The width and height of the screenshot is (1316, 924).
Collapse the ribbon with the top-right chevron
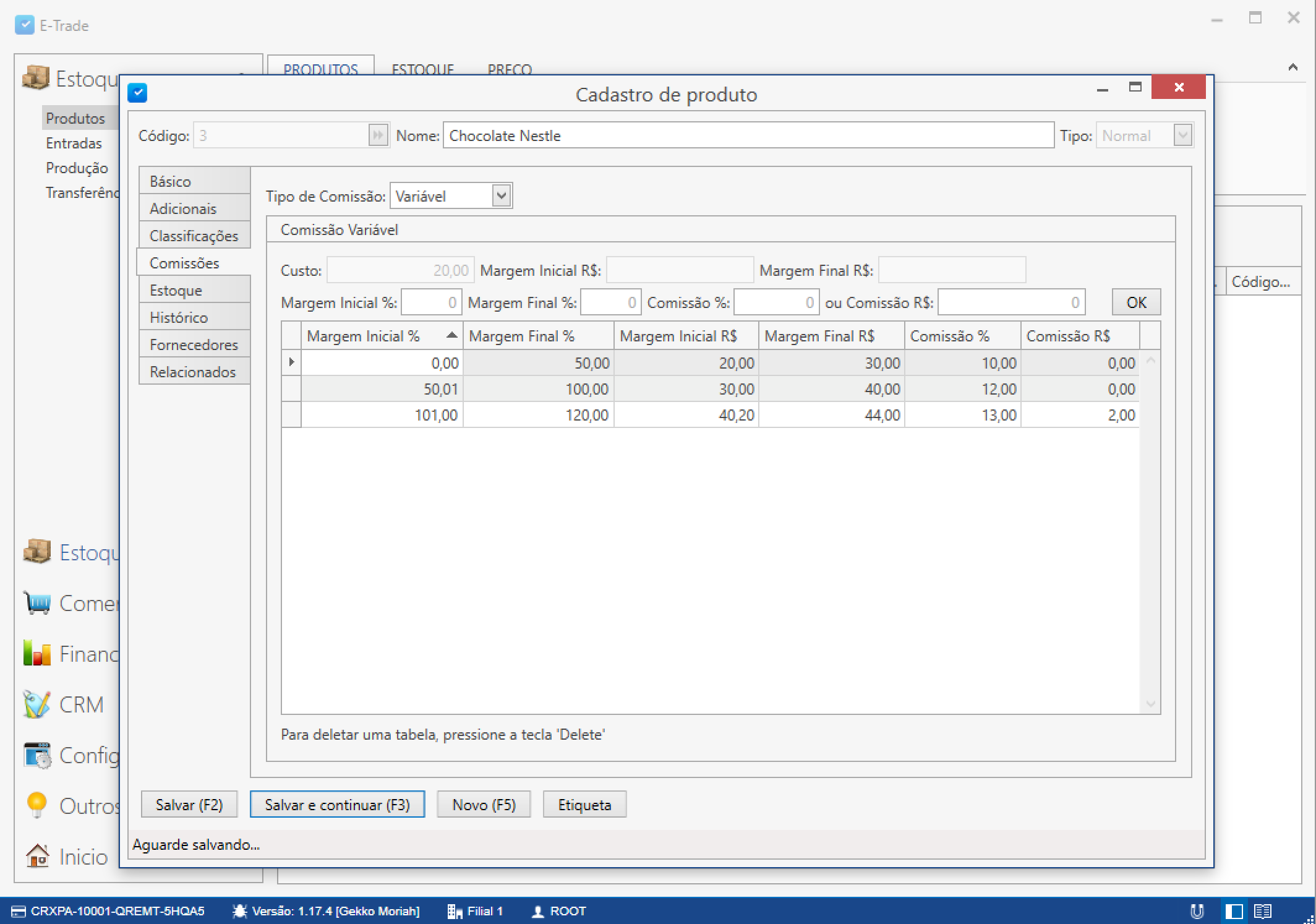pos(1292,67)
